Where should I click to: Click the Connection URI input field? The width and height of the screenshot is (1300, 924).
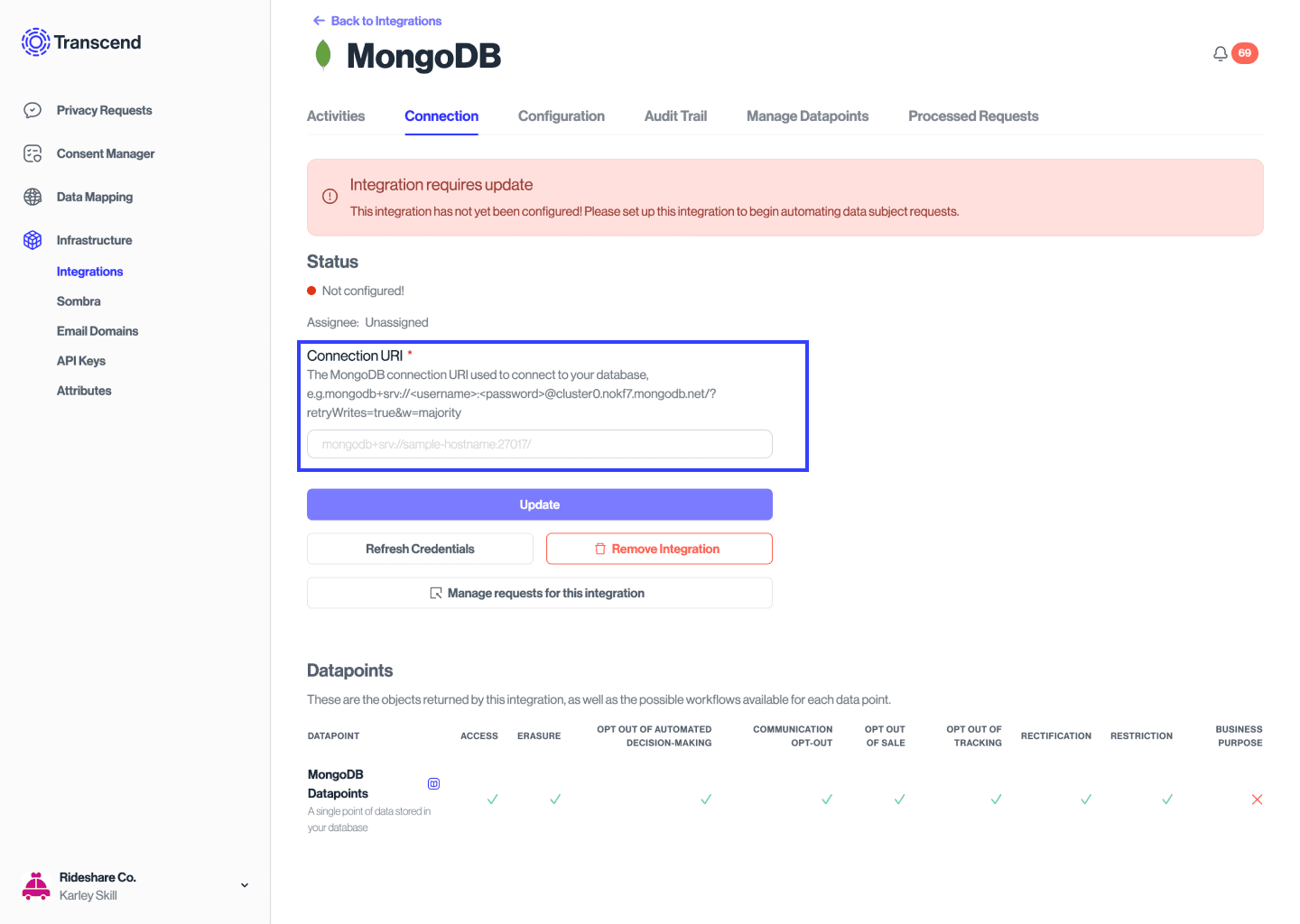pyautogui.click(x=539, y=444)
